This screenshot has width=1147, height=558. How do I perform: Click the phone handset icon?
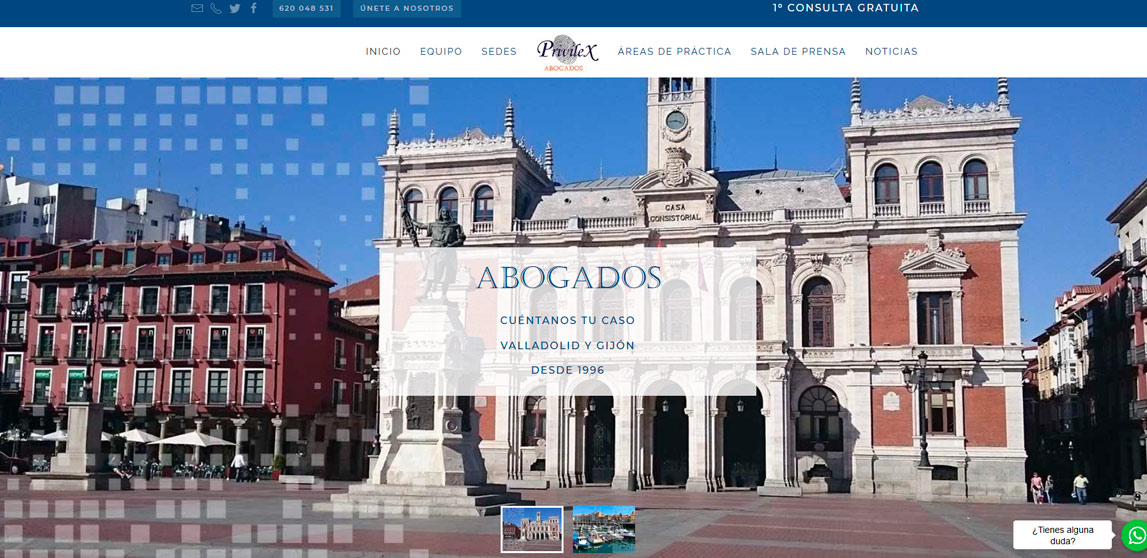(x=216, y=8)
